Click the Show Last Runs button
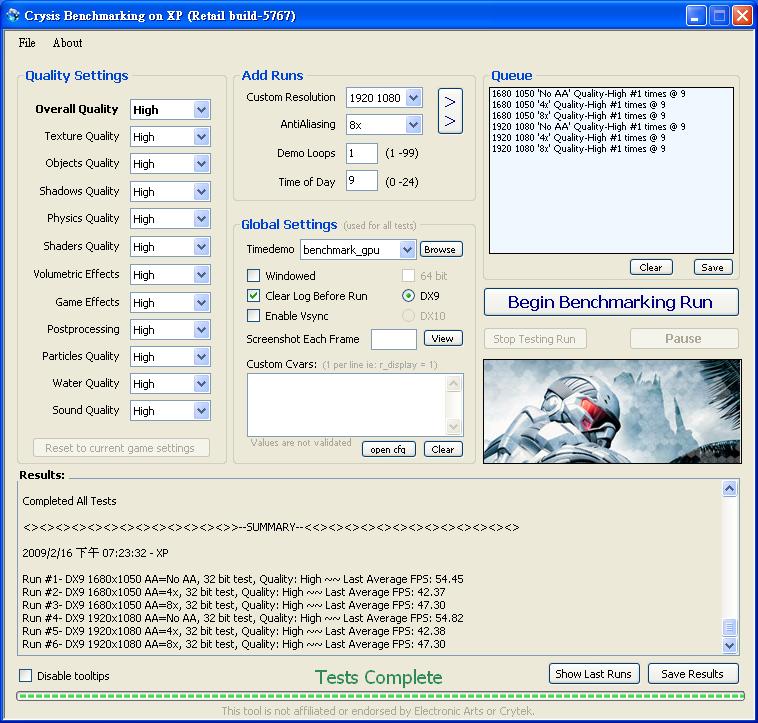This screenshot has height=723, width=758. click(593, 674)
